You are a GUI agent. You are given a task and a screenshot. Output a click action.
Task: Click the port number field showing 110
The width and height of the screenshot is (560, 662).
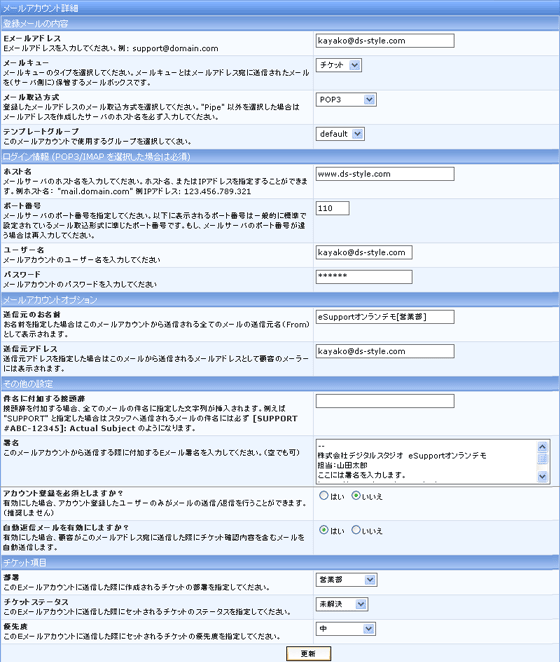(332, 208)
